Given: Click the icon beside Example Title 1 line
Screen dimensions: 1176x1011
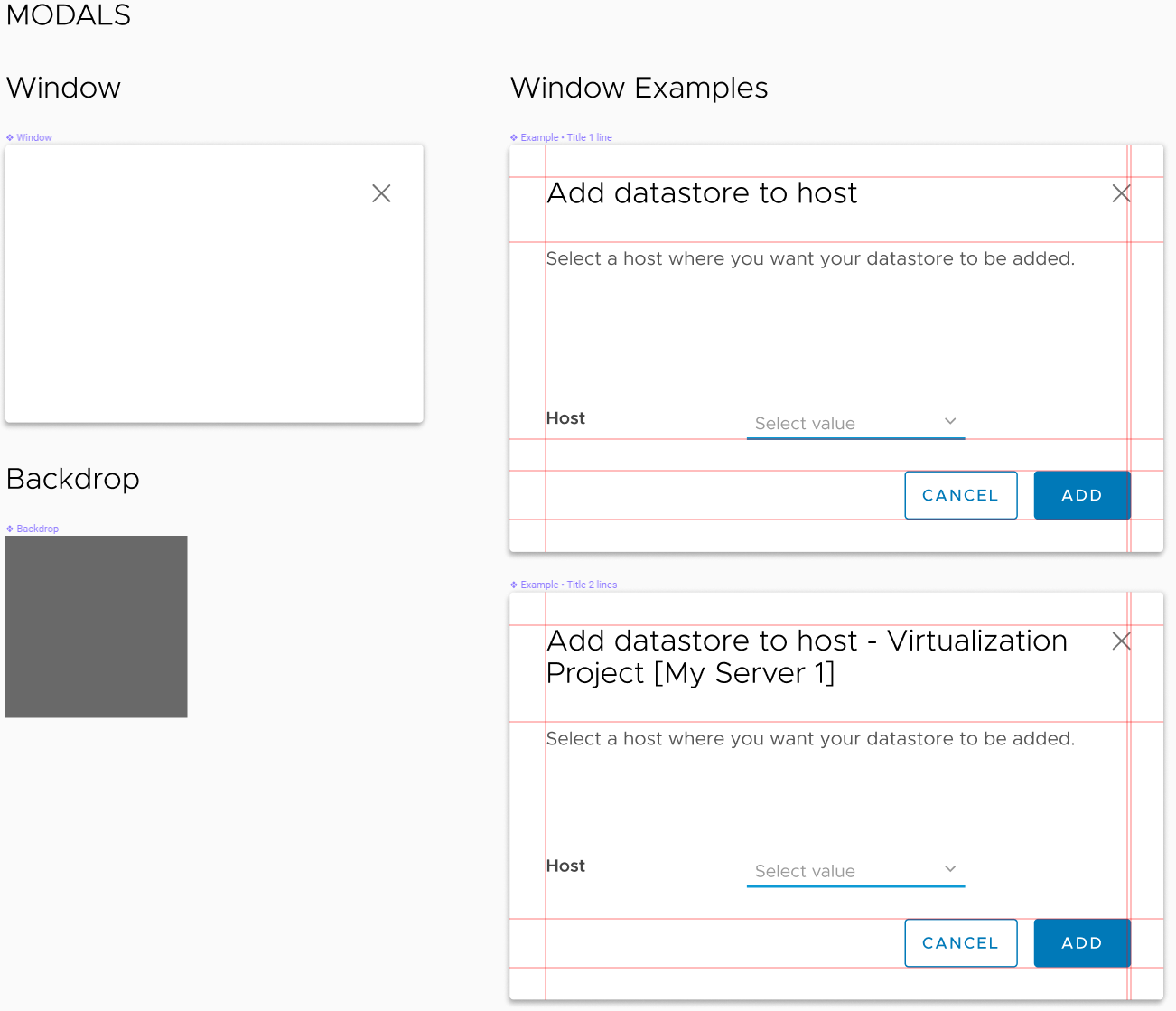Looking at the screenshot, I should coord(514,138).
